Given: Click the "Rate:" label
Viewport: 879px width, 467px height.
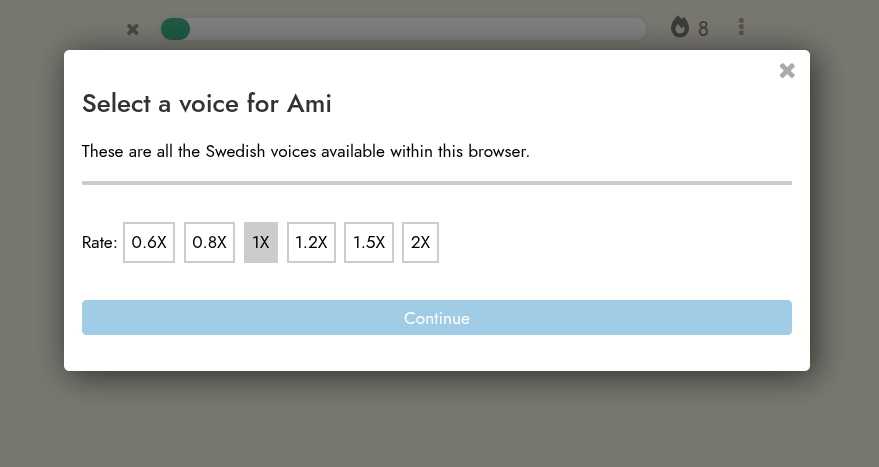Looking at the screenshot, I should point(99,243).
